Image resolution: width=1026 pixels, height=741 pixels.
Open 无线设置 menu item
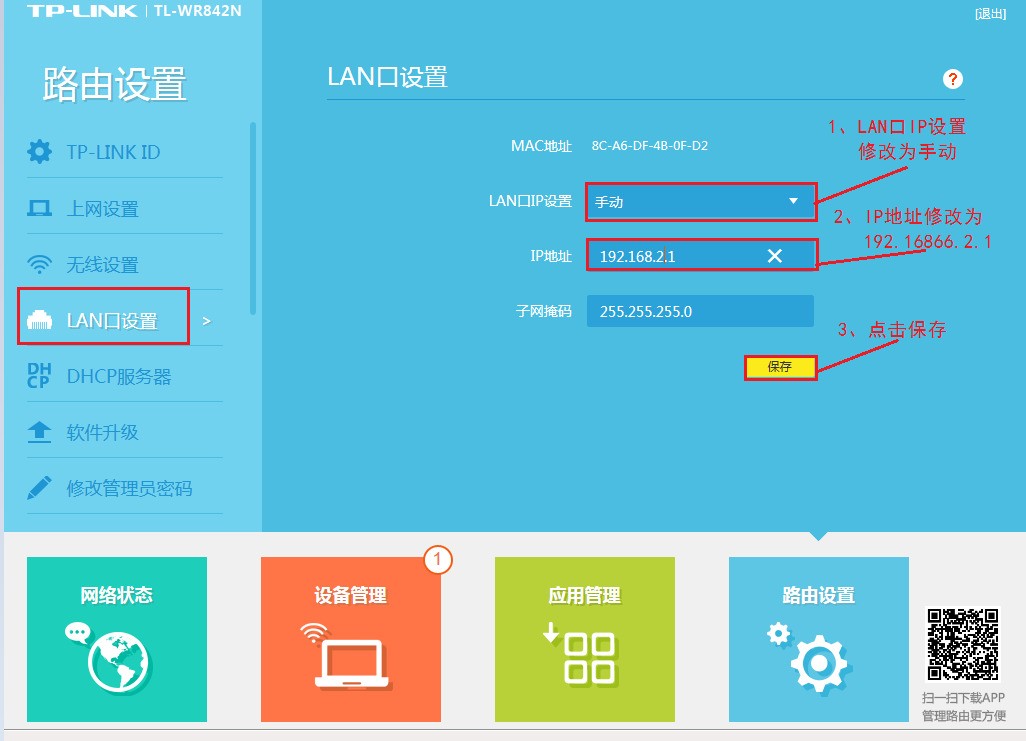tap(124, 264)
